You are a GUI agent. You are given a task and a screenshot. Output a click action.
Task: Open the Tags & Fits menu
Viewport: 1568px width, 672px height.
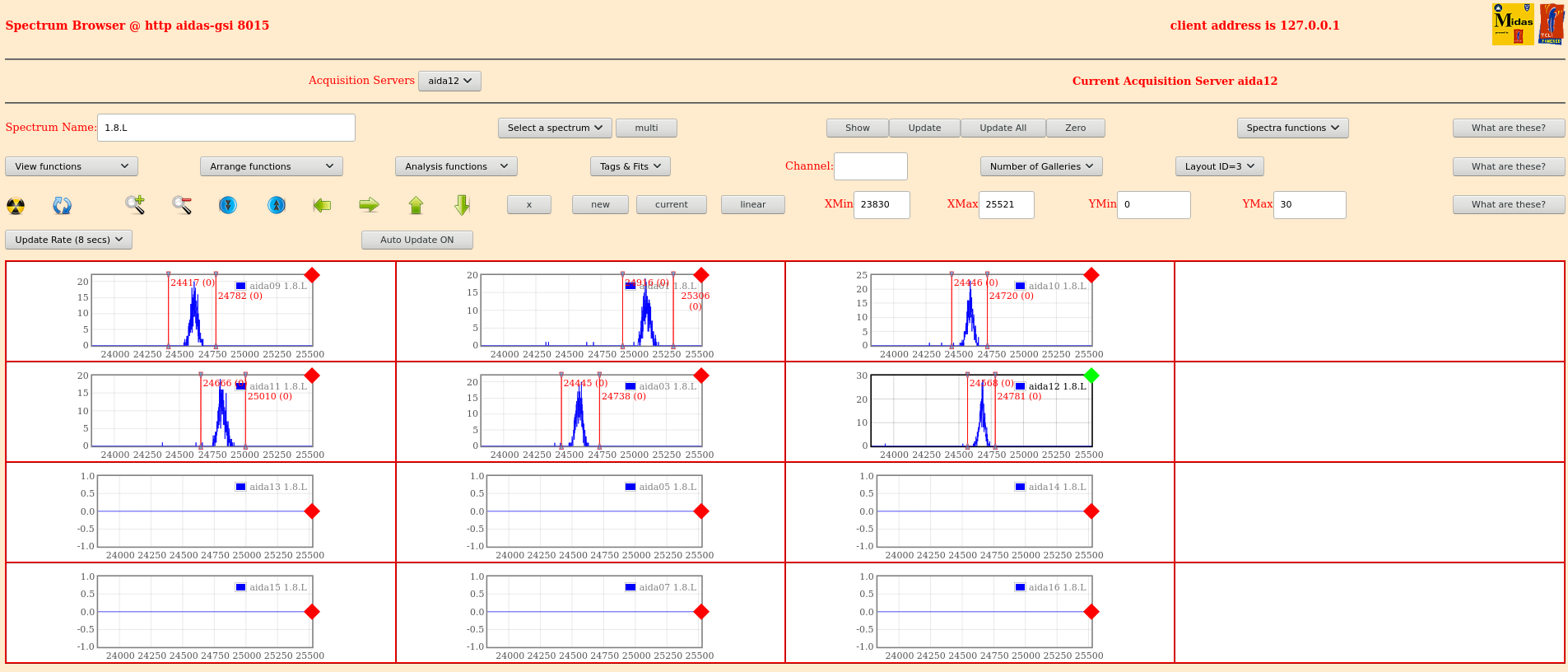click(630, 166)
